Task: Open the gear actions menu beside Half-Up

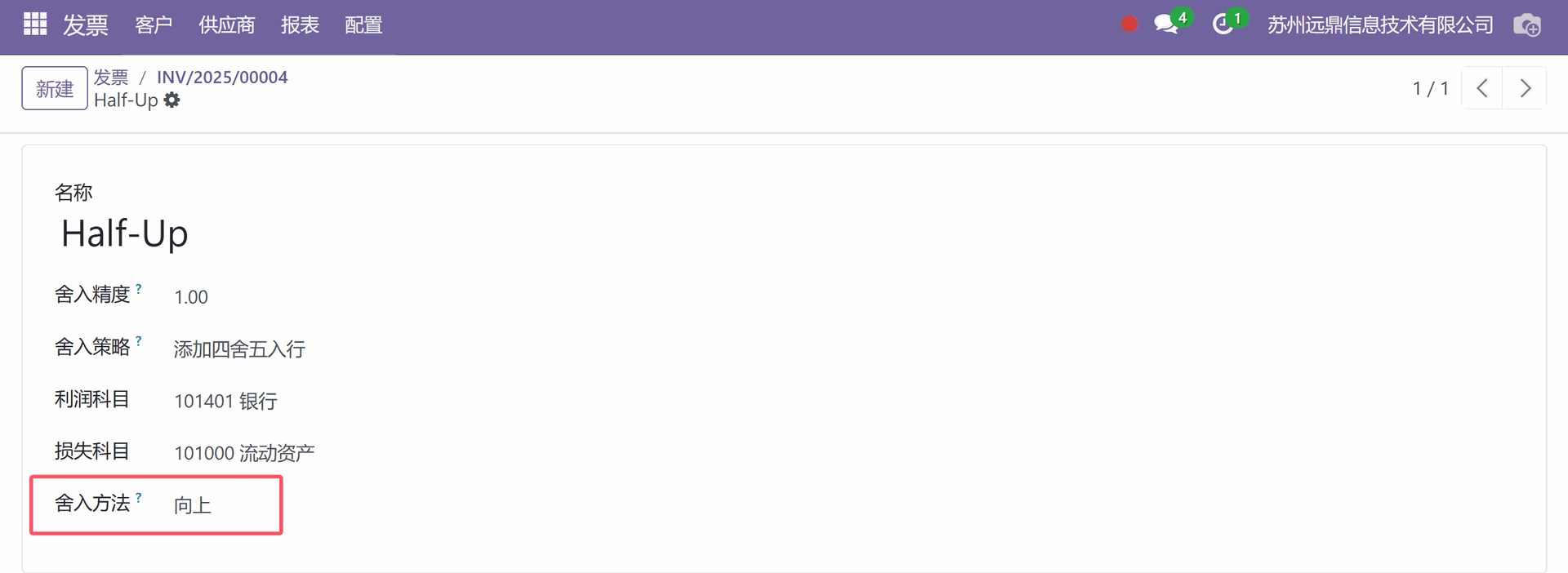Action: 171,100
